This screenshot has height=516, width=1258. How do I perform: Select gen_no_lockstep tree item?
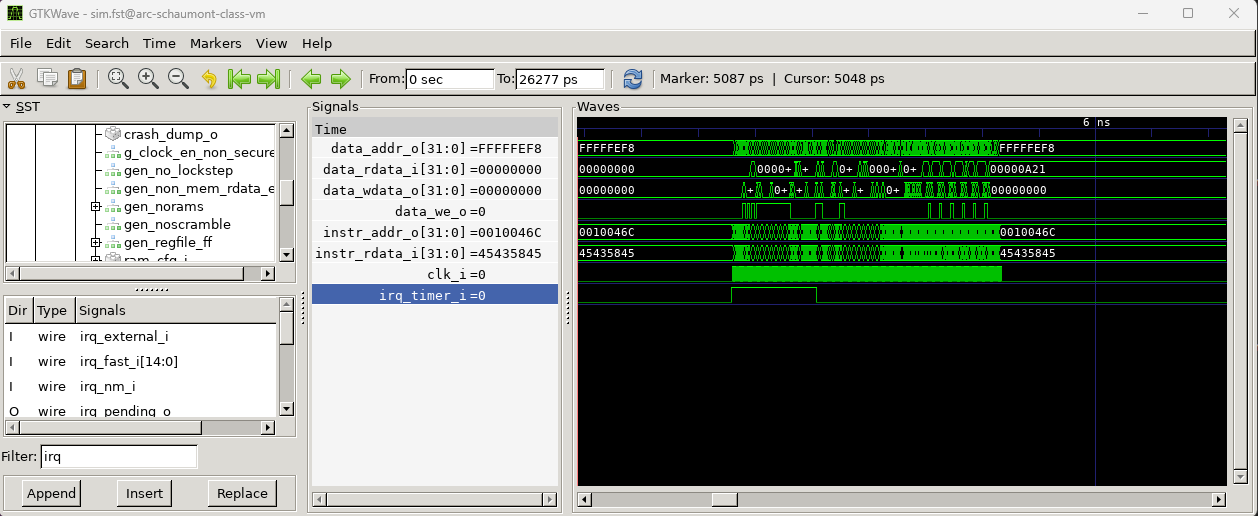tap(178, 170)
